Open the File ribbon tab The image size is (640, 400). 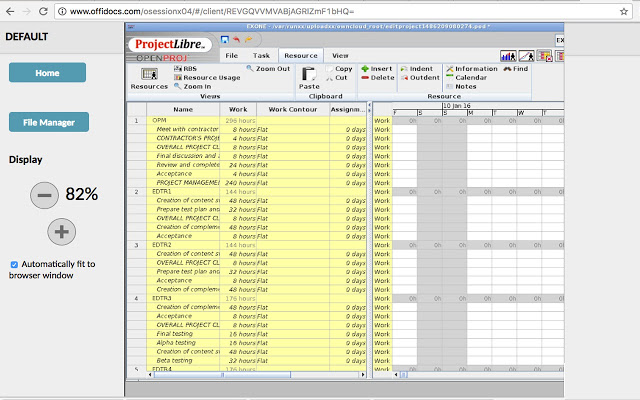(x=231, y=56)
